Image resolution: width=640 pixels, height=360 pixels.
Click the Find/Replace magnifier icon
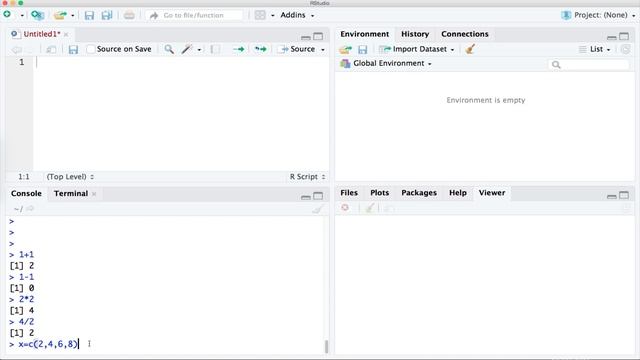coord(169,49)
